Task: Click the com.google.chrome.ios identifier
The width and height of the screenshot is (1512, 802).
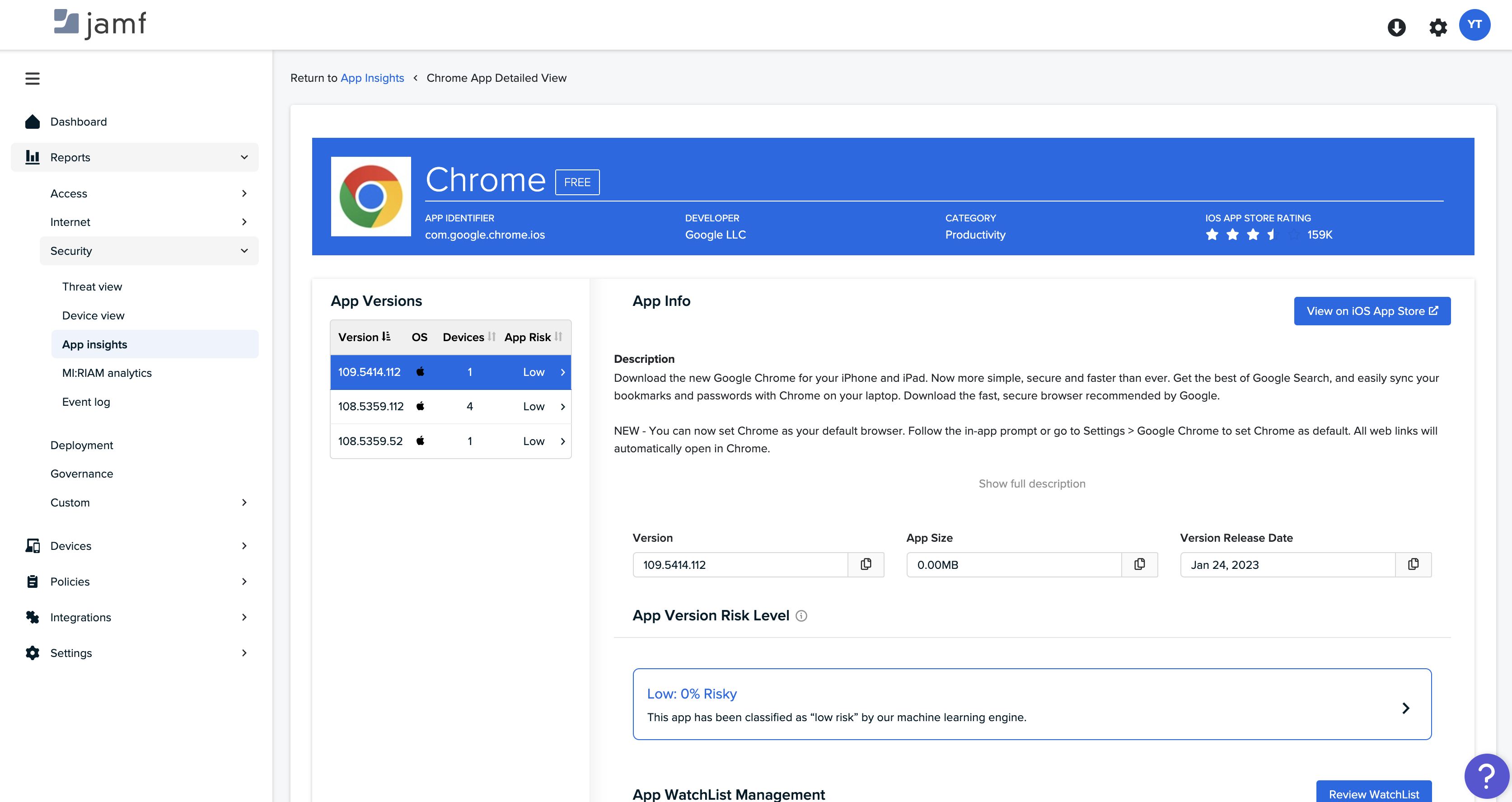Action: [x=485, y=234]
